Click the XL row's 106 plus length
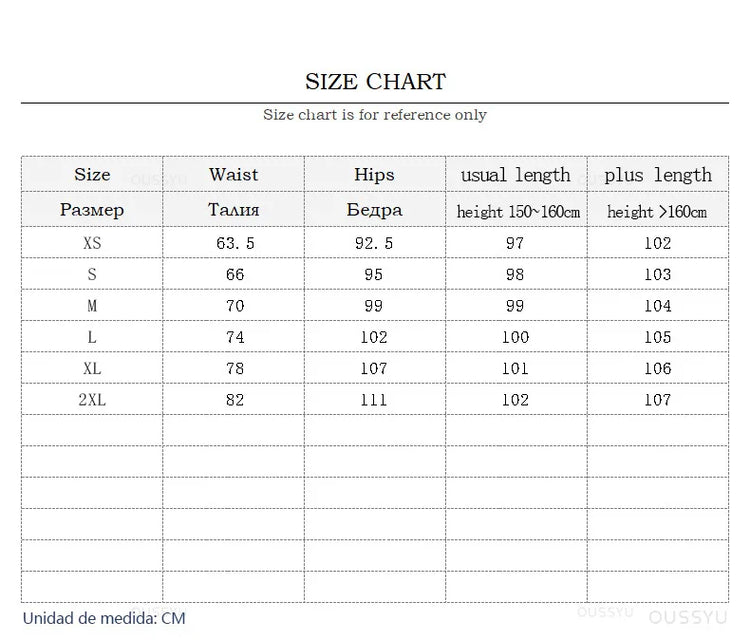 tap(657, 368)
